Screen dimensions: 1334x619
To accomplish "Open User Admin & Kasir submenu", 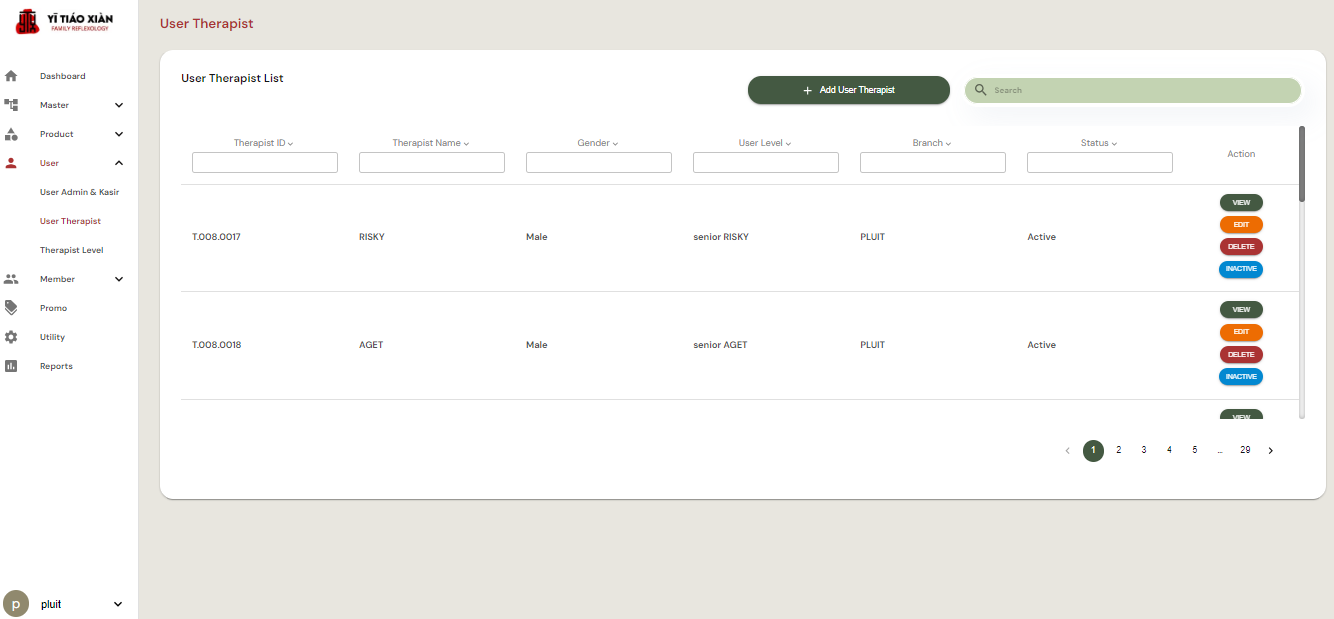I will (79, 192).
